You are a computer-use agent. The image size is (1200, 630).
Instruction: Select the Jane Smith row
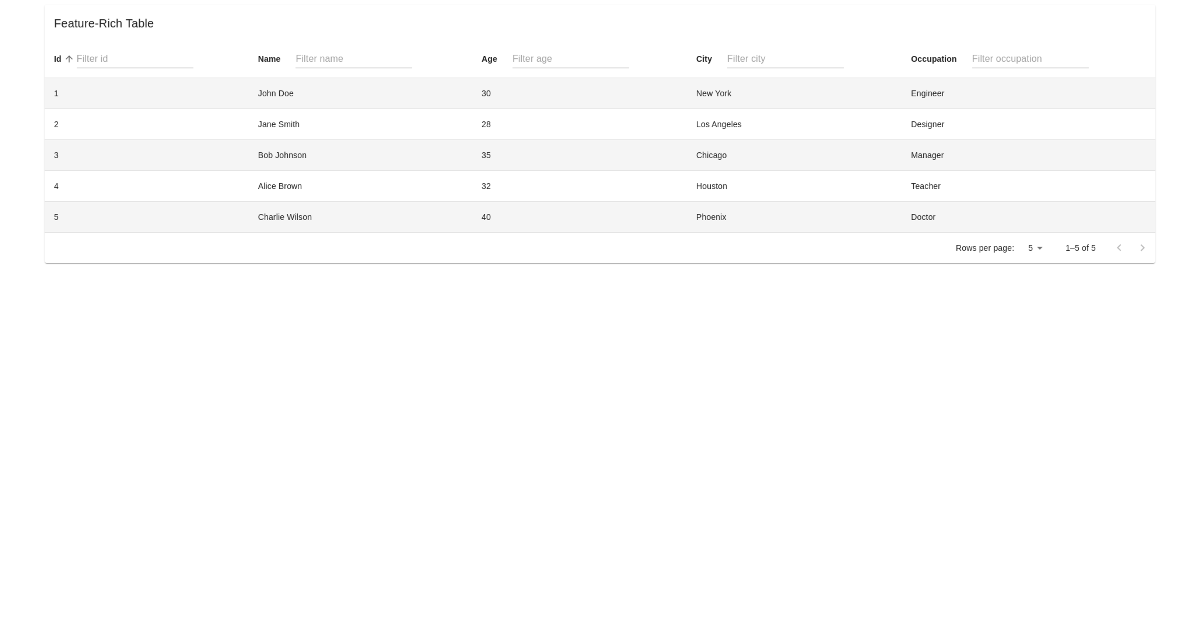400,124
